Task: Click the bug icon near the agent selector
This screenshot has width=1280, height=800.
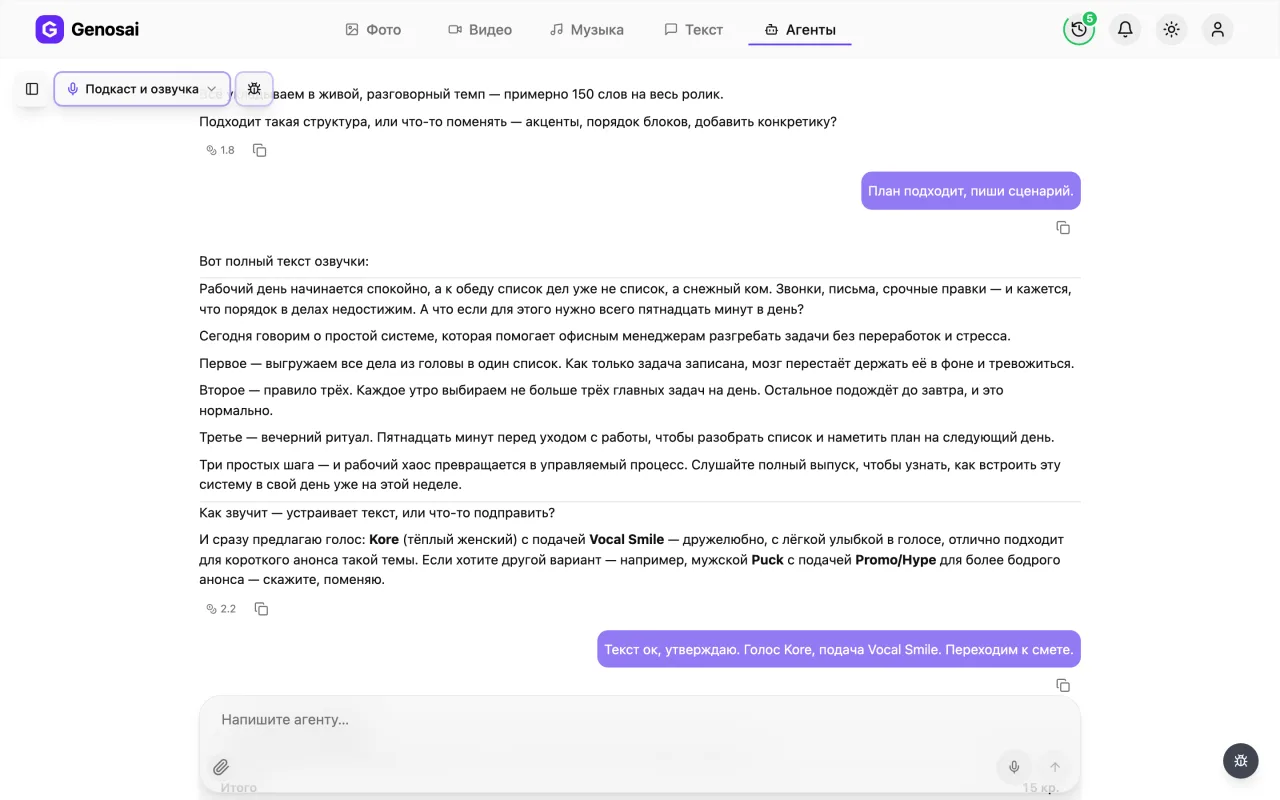Action: [254, 89]
